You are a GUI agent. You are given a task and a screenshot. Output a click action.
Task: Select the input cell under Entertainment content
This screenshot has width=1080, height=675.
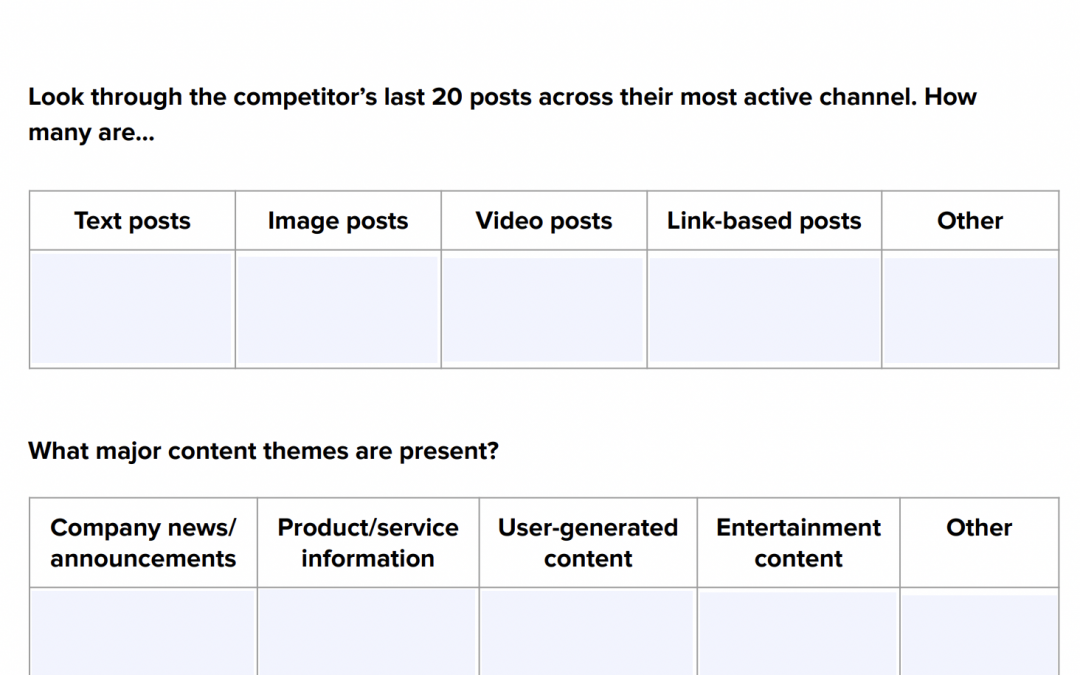799,632
